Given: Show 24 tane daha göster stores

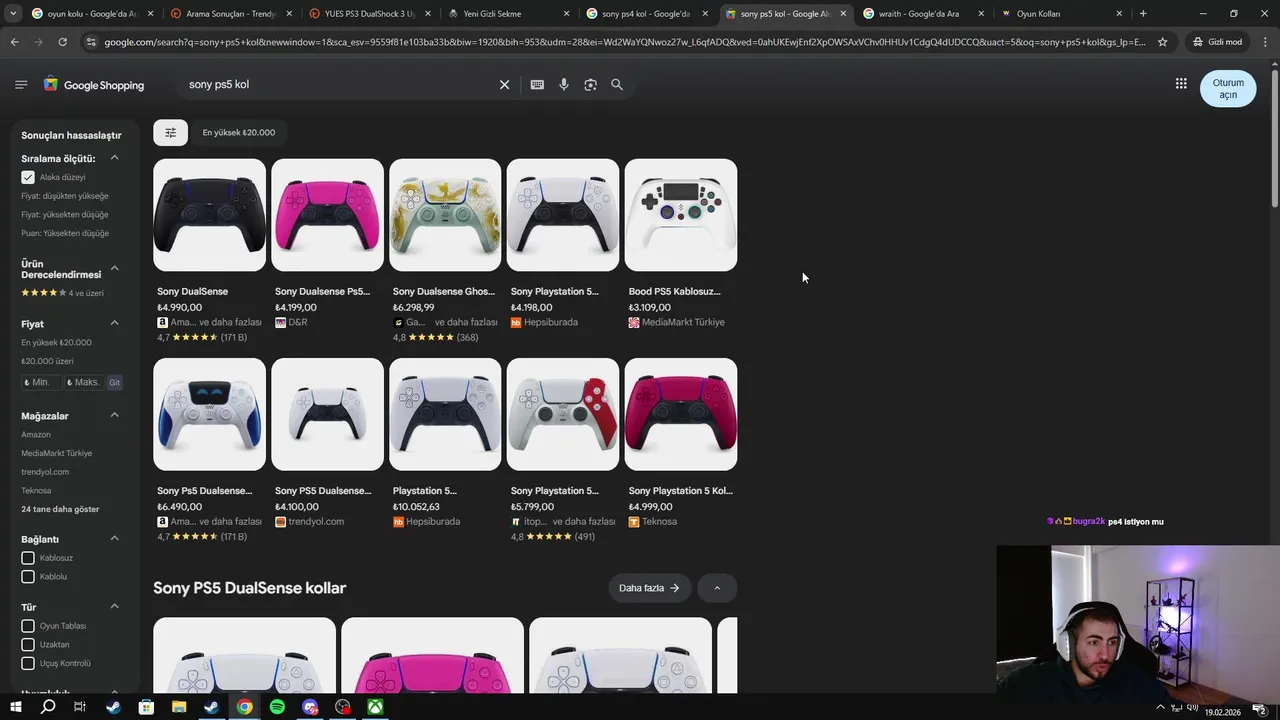Looking at the screenshot, I should [60, 509].
